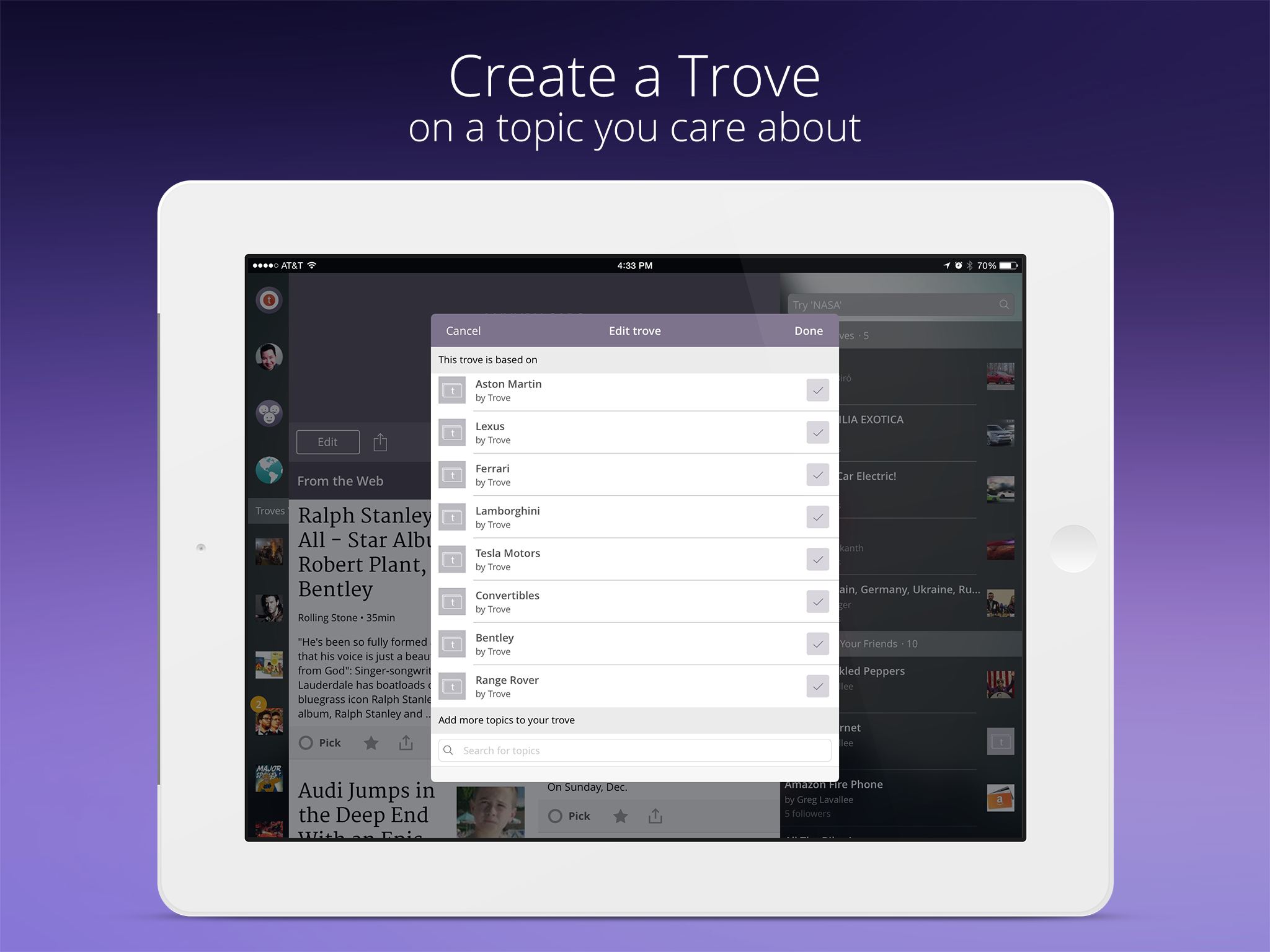Tap the Aston Martin topic icon

(452, 390)
